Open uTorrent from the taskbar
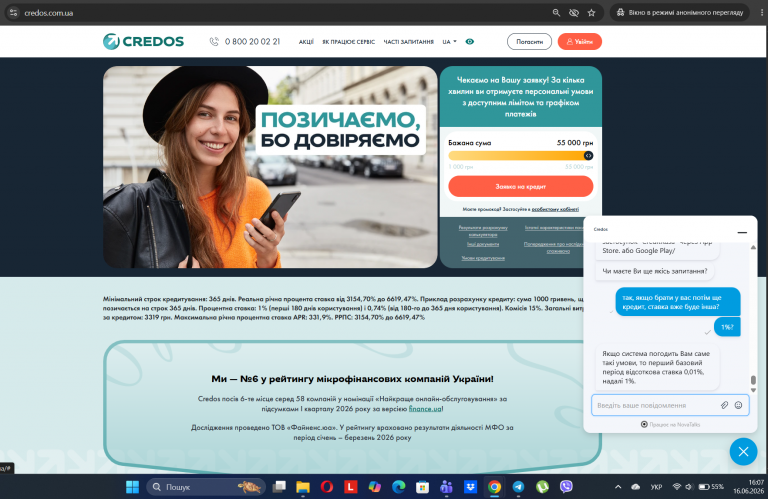Viewport: 768px width, 499px height. (542, 487)
